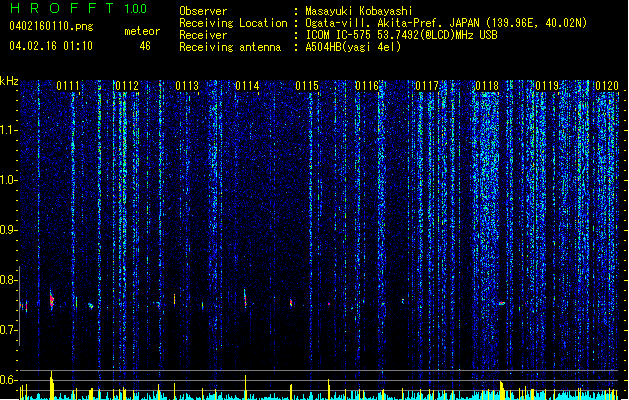The image size is (629, 400).
Task: Select the 1.0 kHz frequency label
Action: [x=8, y=180]
